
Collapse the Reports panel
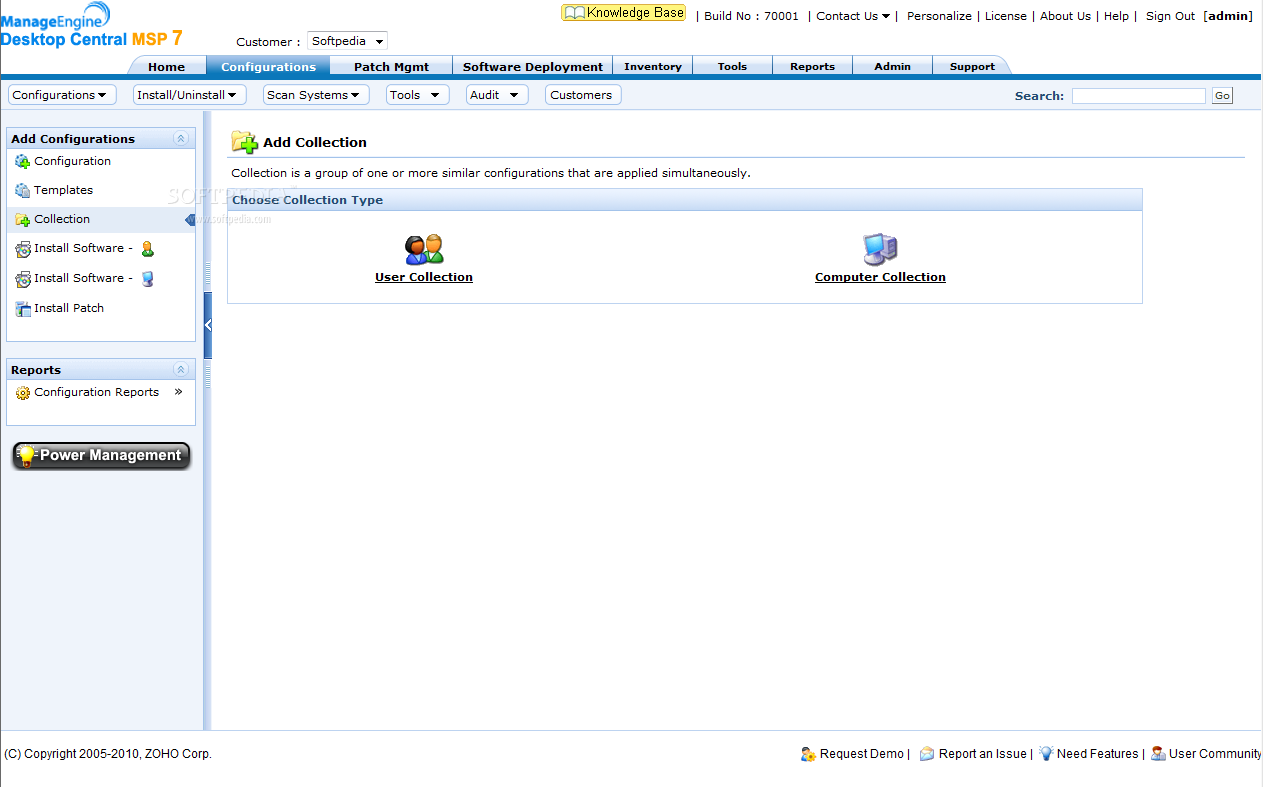pos(181,370)
